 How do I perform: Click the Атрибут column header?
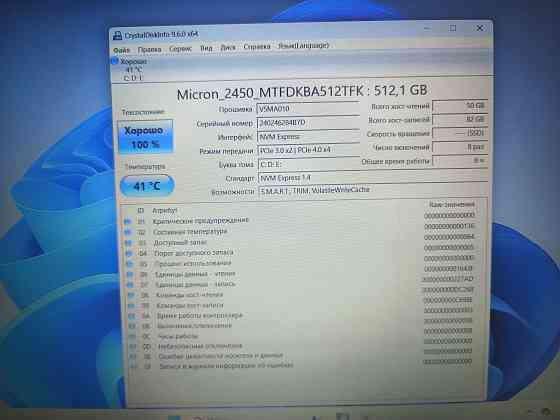165,210
